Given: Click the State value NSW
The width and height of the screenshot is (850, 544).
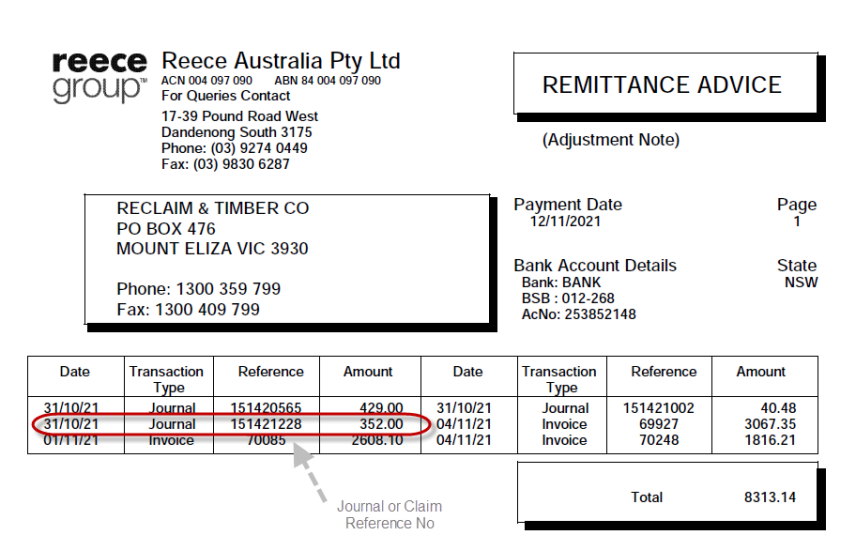Looking at the screenshot, I should [x=800, y=282].
